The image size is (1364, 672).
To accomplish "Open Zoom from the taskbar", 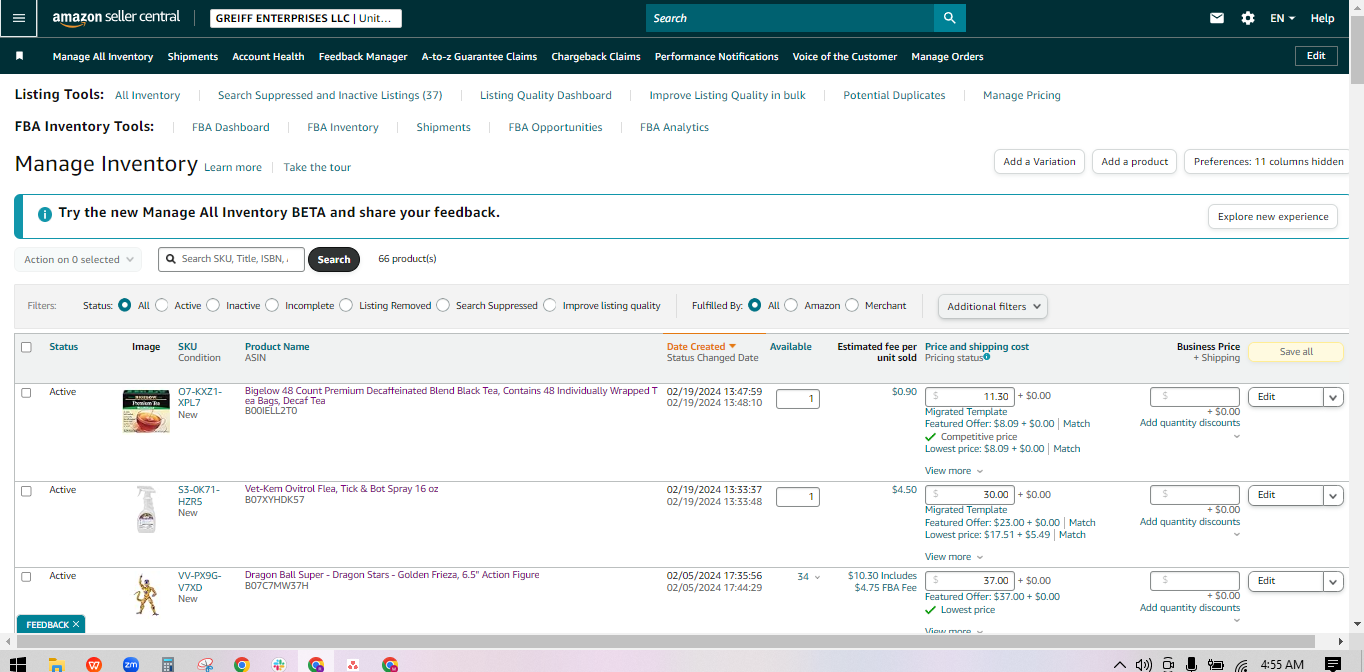I will point(130,664).
